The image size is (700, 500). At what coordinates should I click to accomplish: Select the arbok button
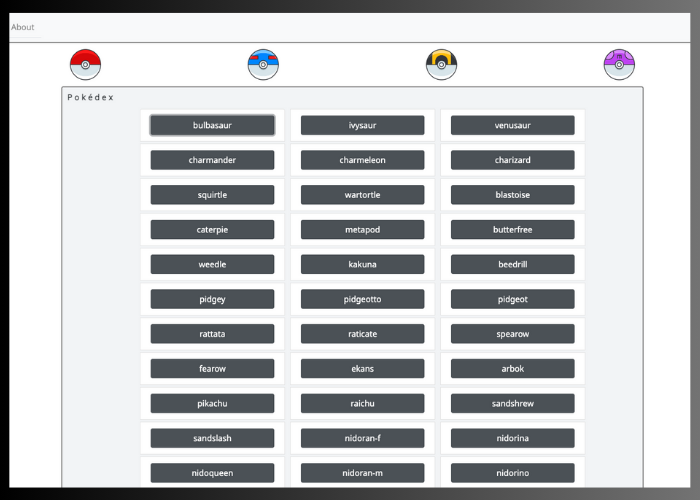(x=512, y=369)
